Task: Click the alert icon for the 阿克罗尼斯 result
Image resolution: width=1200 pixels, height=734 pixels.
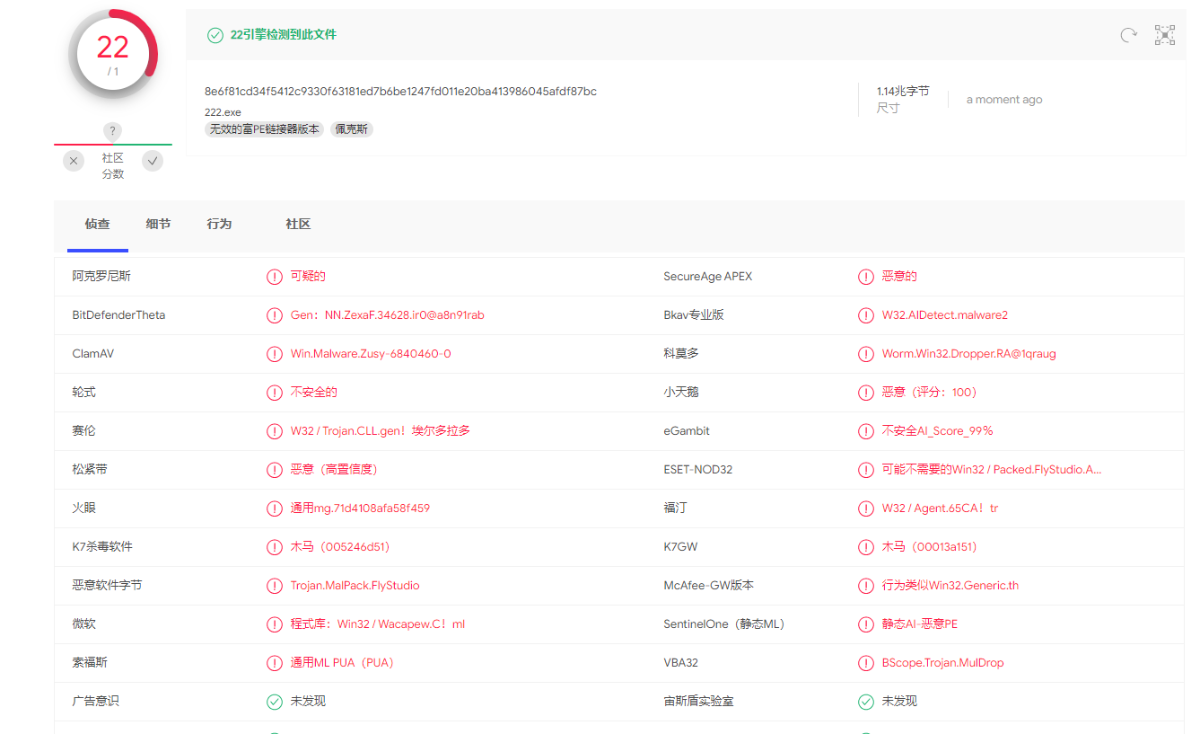Action: point(274,277)
